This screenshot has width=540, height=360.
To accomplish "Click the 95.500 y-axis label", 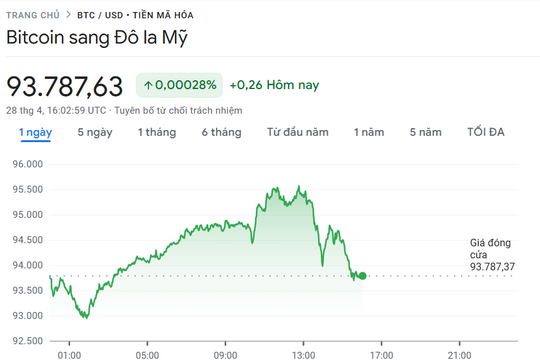I will (28, 189).
